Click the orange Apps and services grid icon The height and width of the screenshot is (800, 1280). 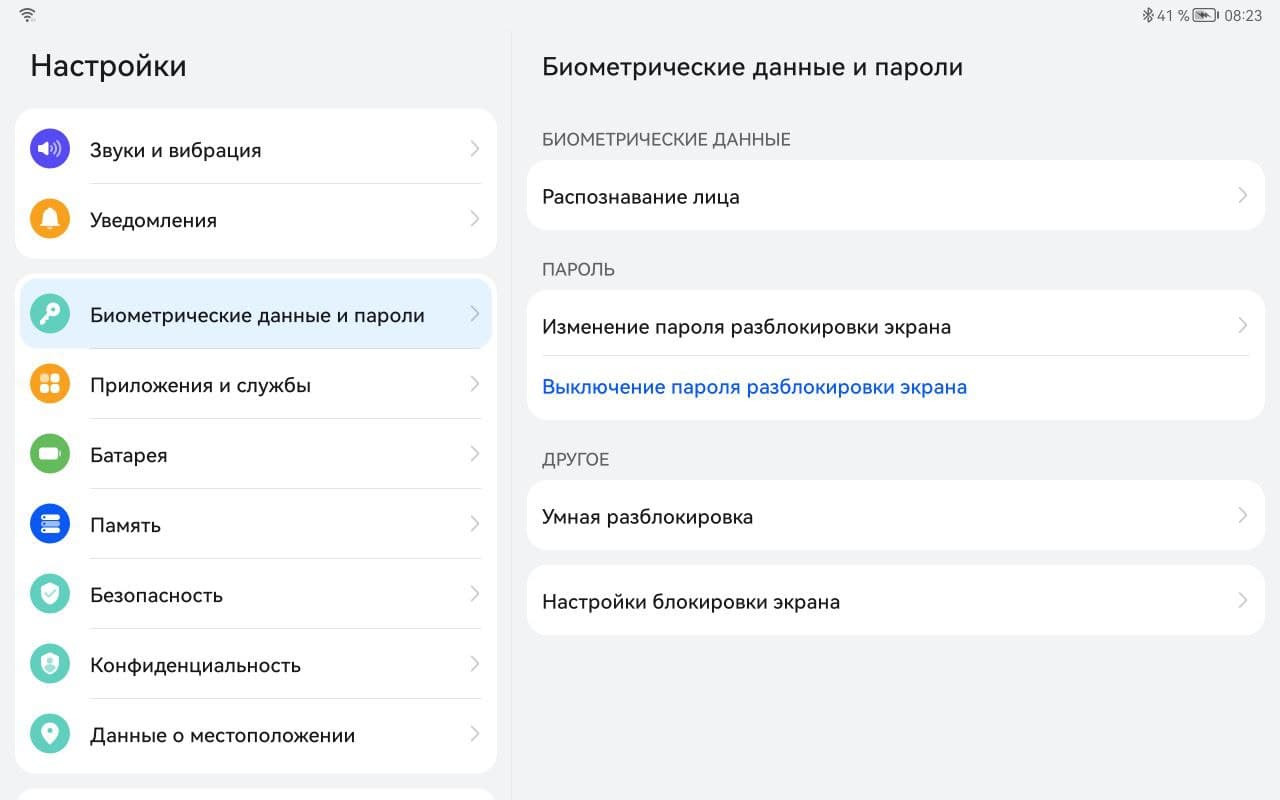click(50, 384)
